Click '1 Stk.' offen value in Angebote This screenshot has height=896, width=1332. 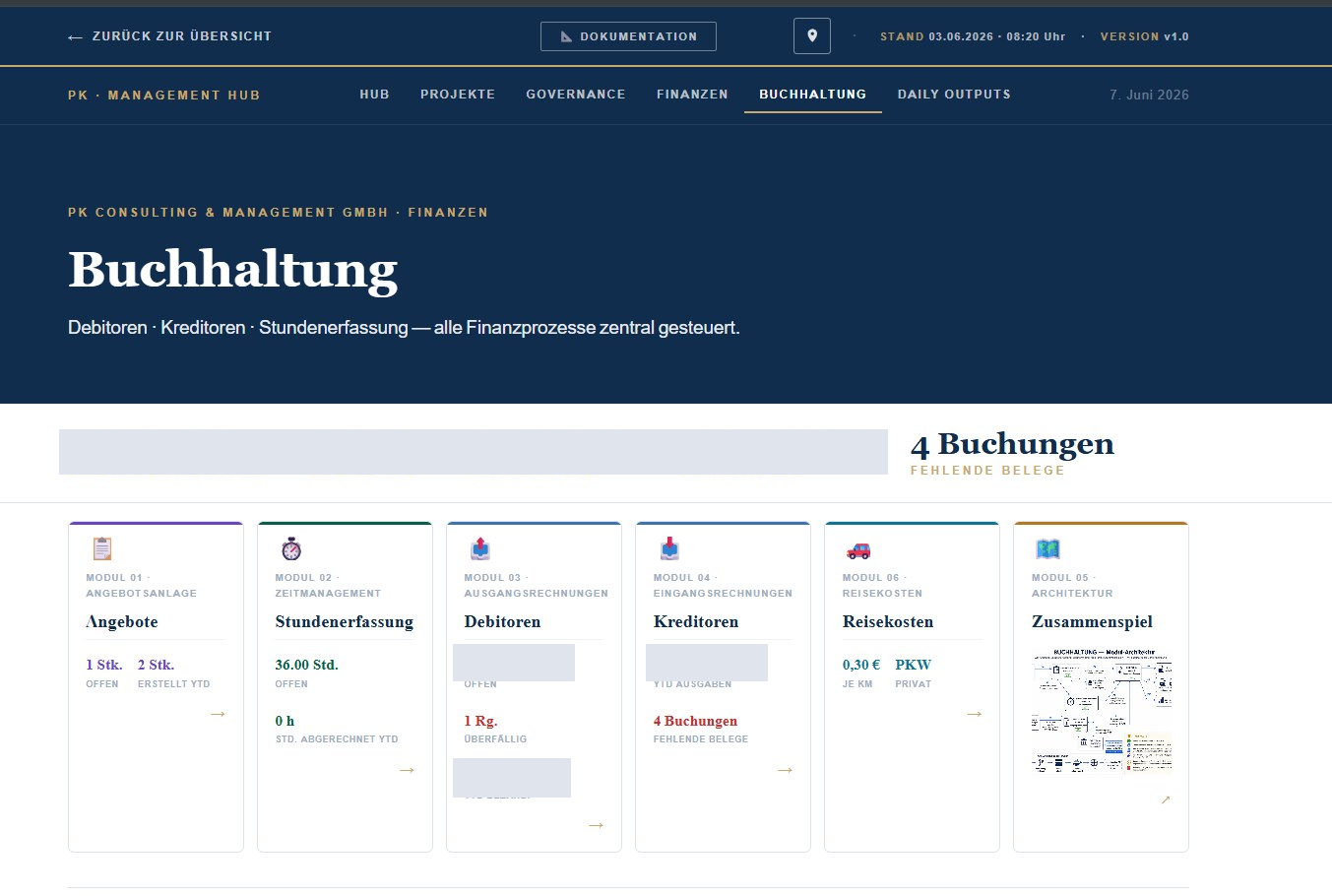(x=104, y=665)
